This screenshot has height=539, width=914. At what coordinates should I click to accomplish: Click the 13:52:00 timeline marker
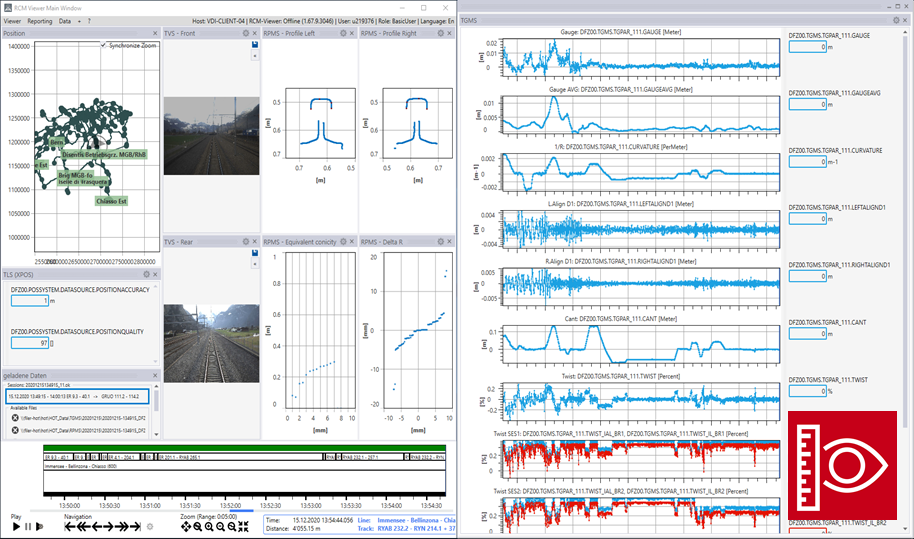[230, 505]
